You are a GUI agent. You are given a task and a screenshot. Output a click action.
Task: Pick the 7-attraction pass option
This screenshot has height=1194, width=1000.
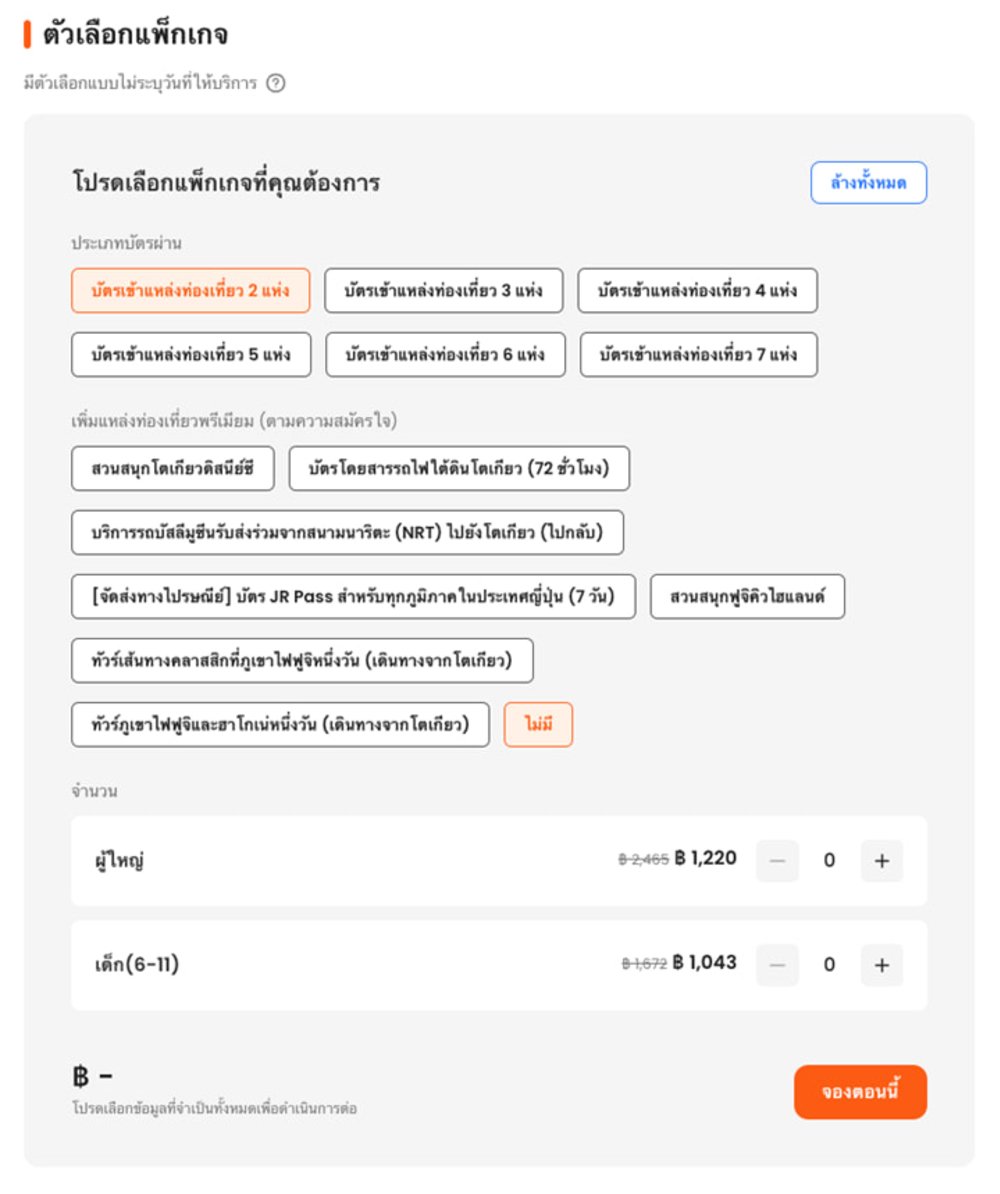click(698, 355)
